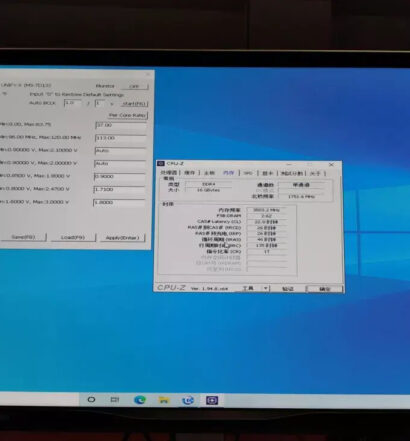410x441 pixels.
Task: Click the 16 GBytes size value
Action: tap(209, 190)
